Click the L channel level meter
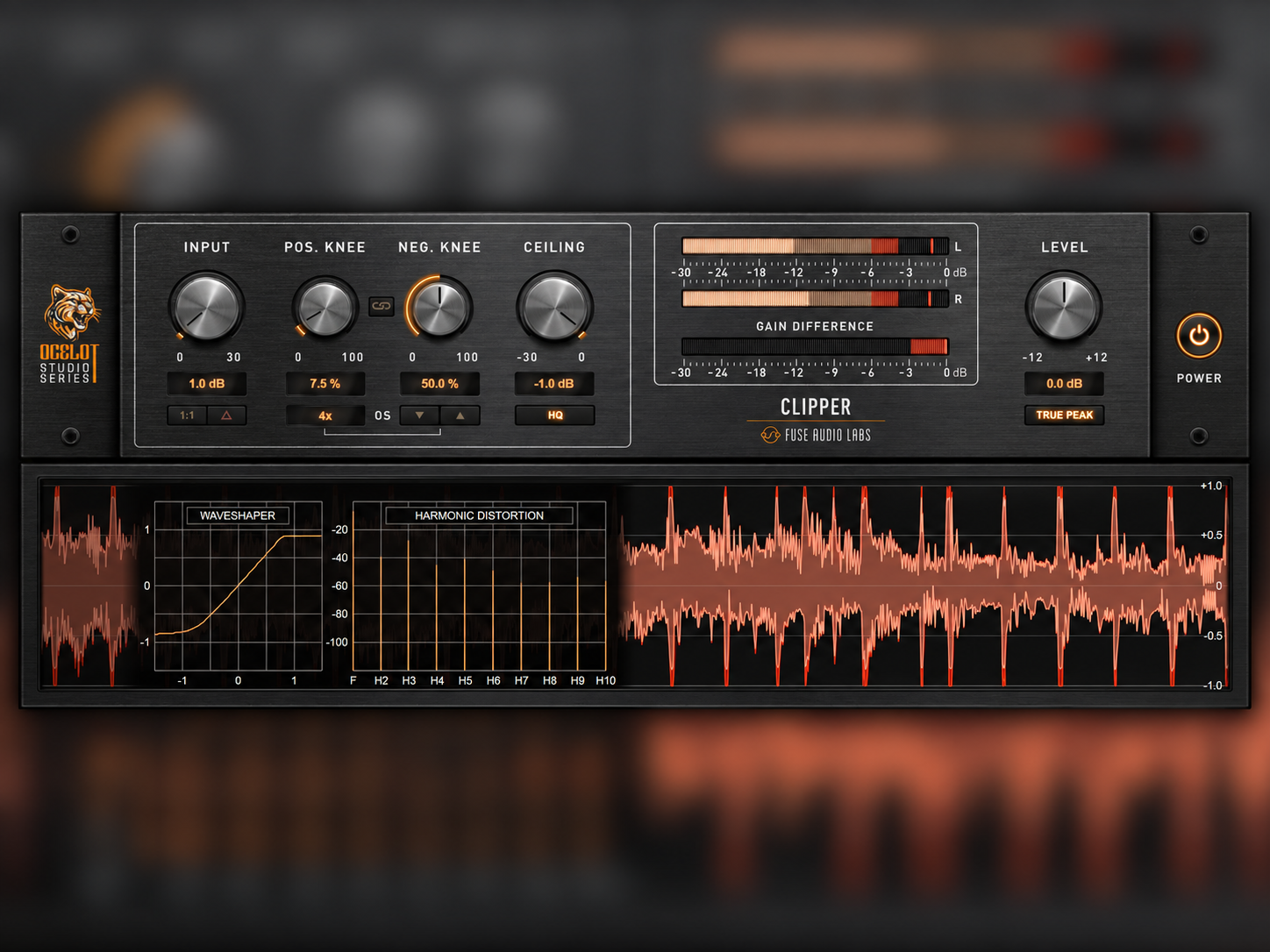This screenshot has height=952, width=1270. (x=815, y=246)
